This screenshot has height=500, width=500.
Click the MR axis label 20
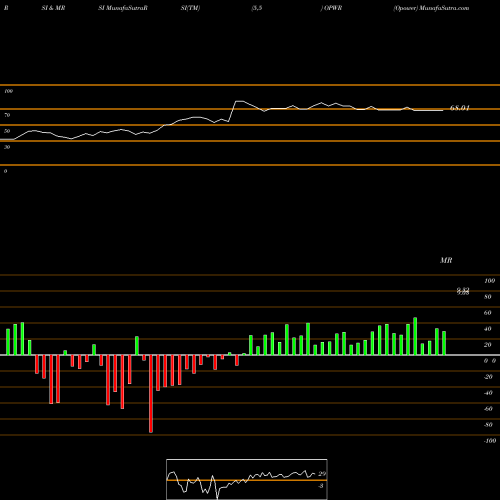[x=488, y=345]
